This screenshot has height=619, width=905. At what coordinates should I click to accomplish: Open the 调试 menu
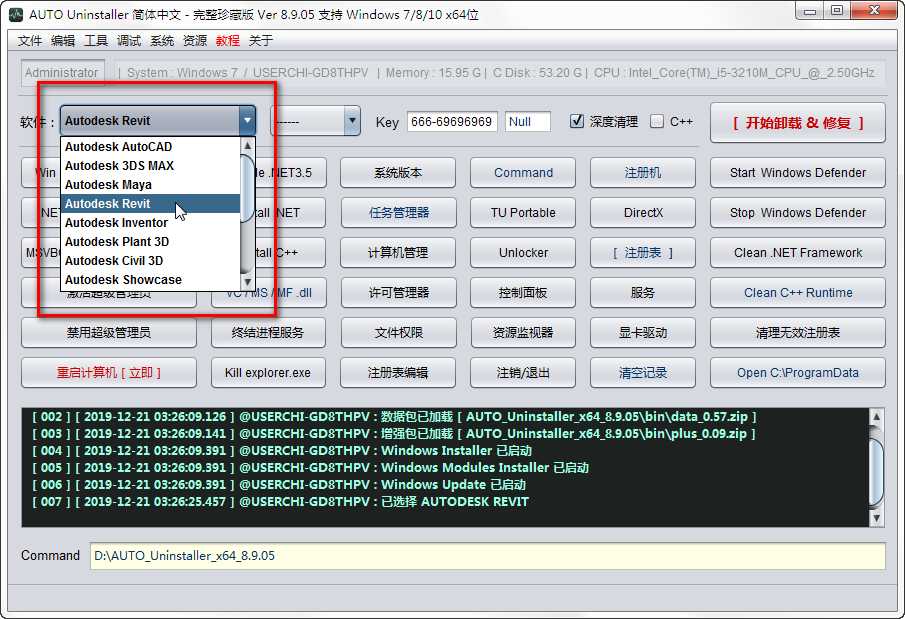(129, 40)
